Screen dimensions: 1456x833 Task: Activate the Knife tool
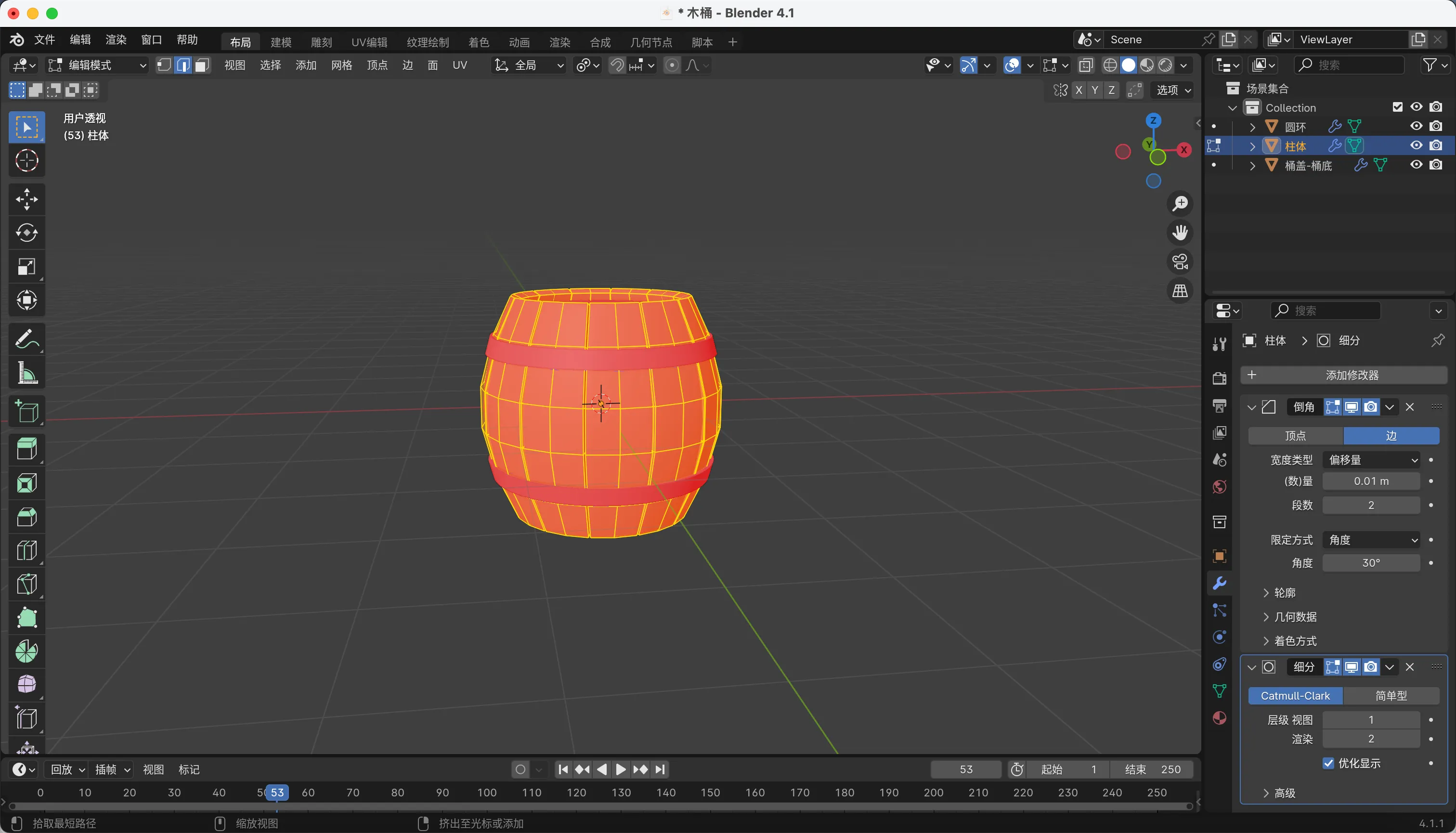(x=26, y=584)
